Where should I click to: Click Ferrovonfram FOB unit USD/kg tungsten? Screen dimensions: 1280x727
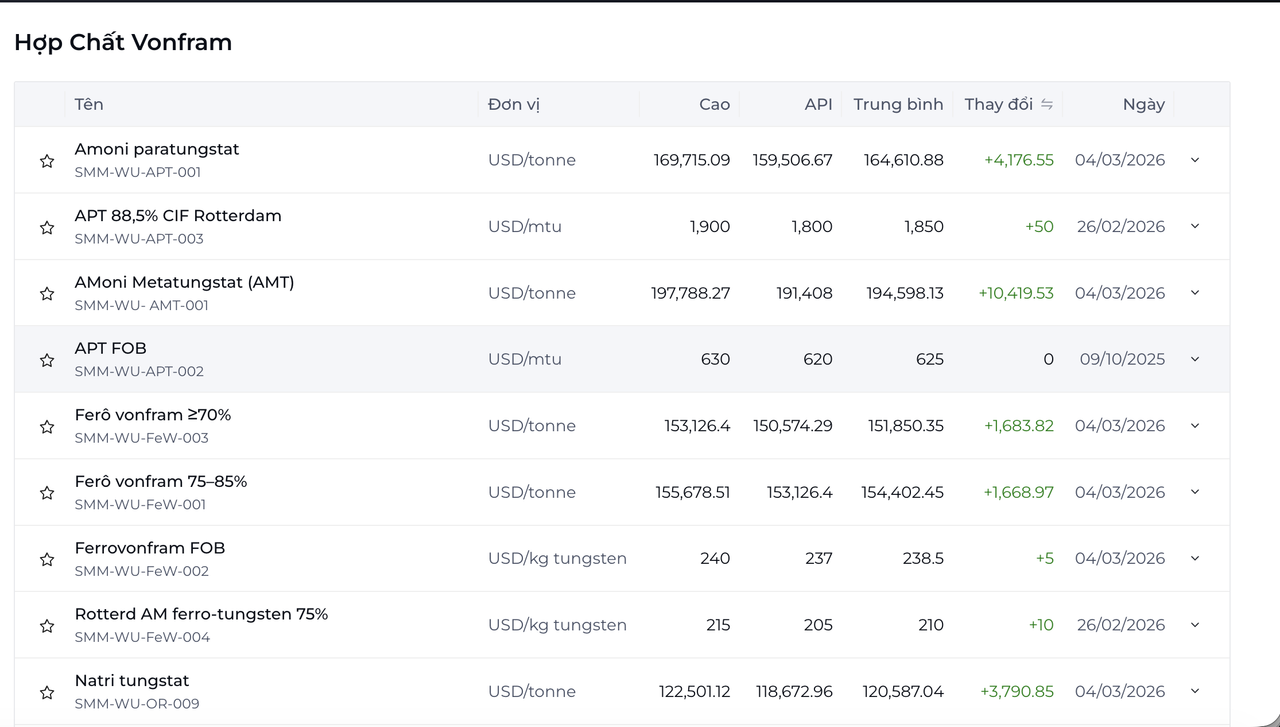(x=557, y=558)
